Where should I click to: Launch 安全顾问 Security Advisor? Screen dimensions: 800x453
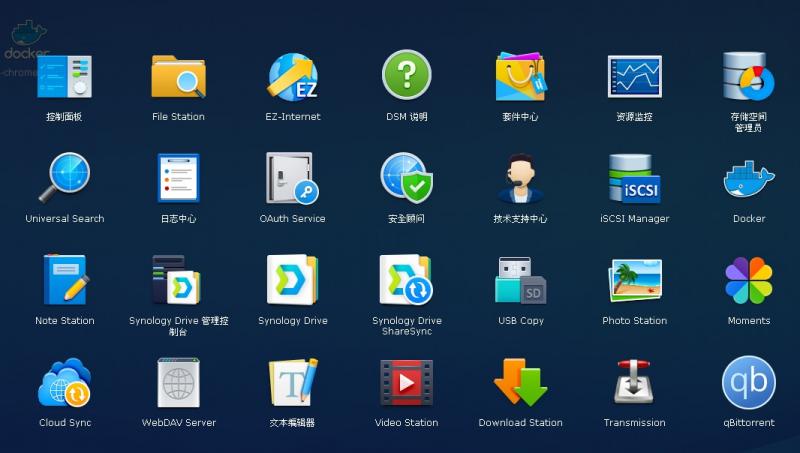pos(407,178)
